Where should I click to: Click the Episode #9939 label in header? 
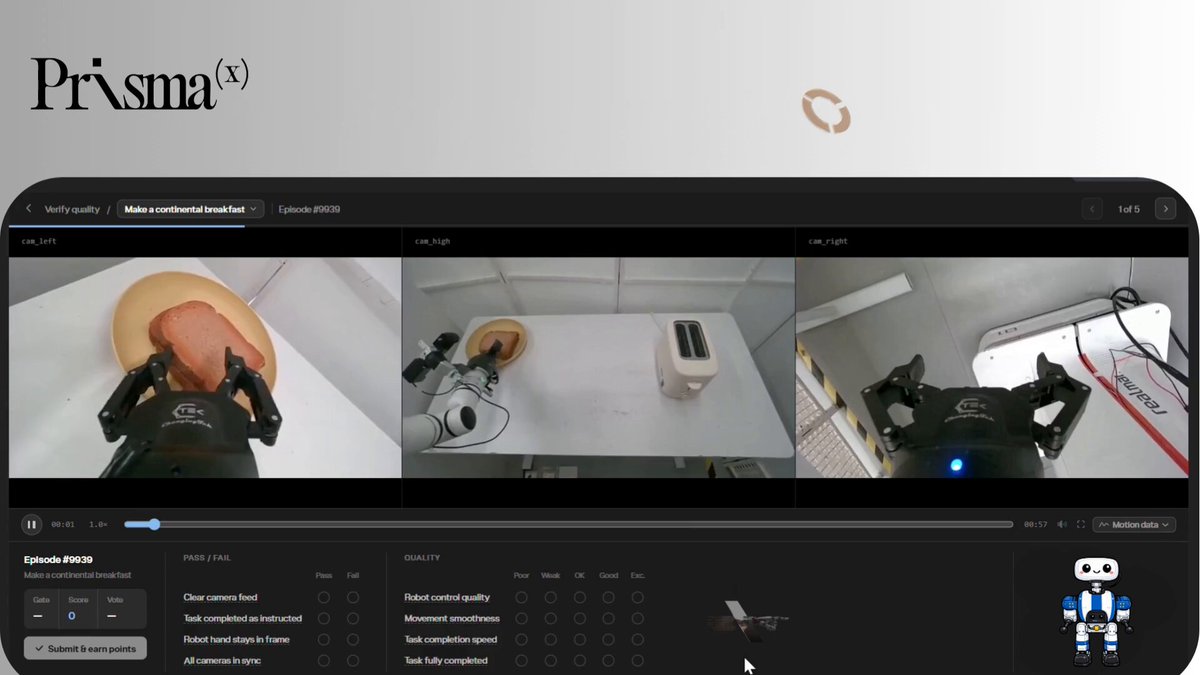tap(309, 209)
